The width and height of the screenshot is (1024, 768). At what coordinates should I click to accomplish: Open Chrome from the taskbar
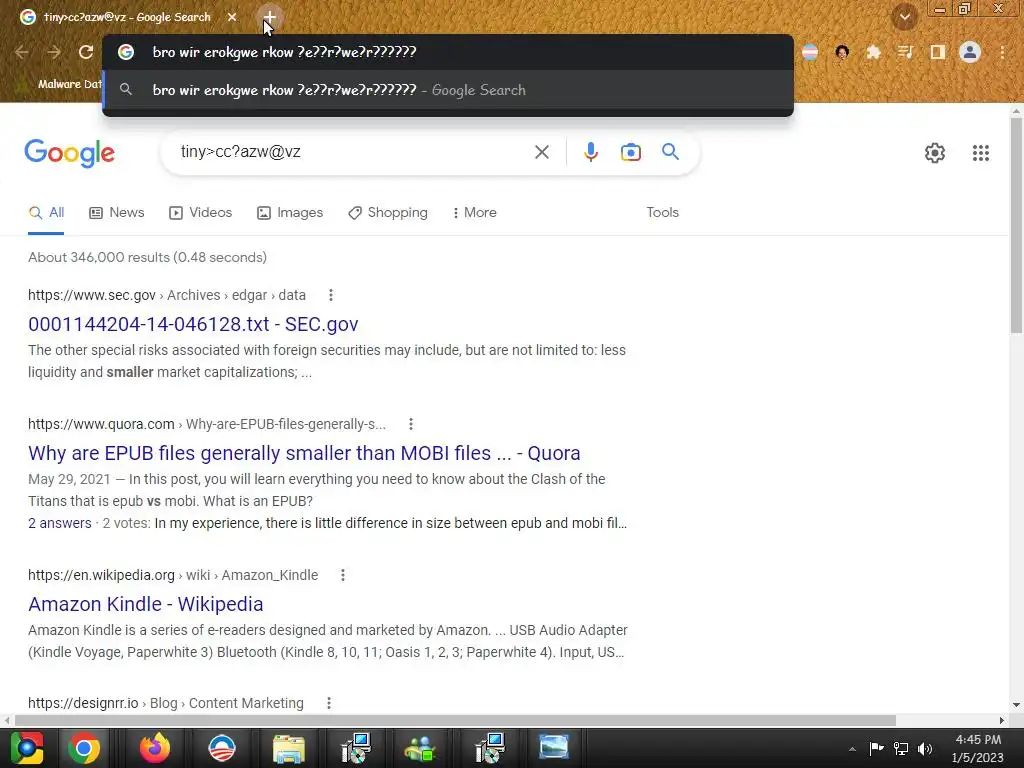tap(84, 748)
